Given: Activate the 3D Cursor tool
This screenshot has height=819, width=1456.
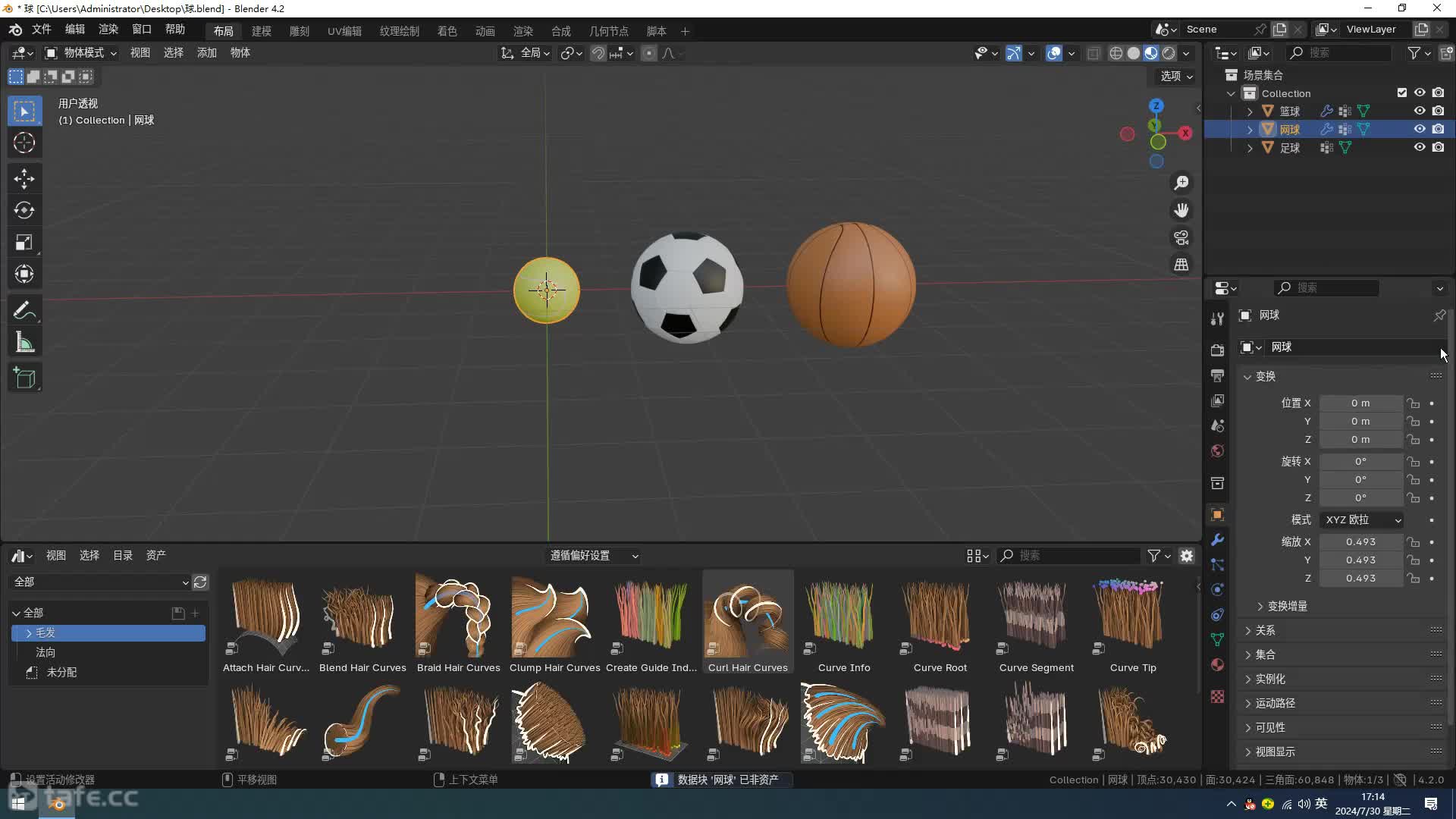Looking at the screenshot, I should click(24, 143).
